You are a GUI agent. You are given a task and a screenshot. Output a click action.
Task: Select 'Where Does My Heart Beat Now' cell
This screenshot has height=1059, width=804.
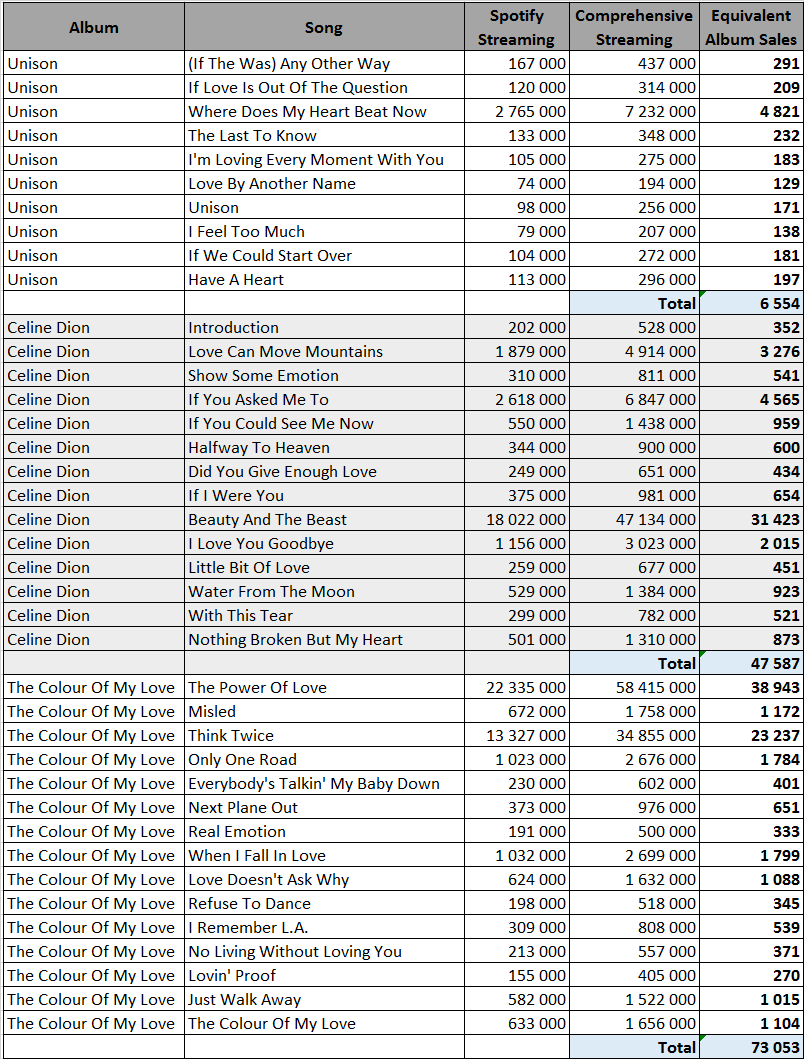[x=324, y=111]
